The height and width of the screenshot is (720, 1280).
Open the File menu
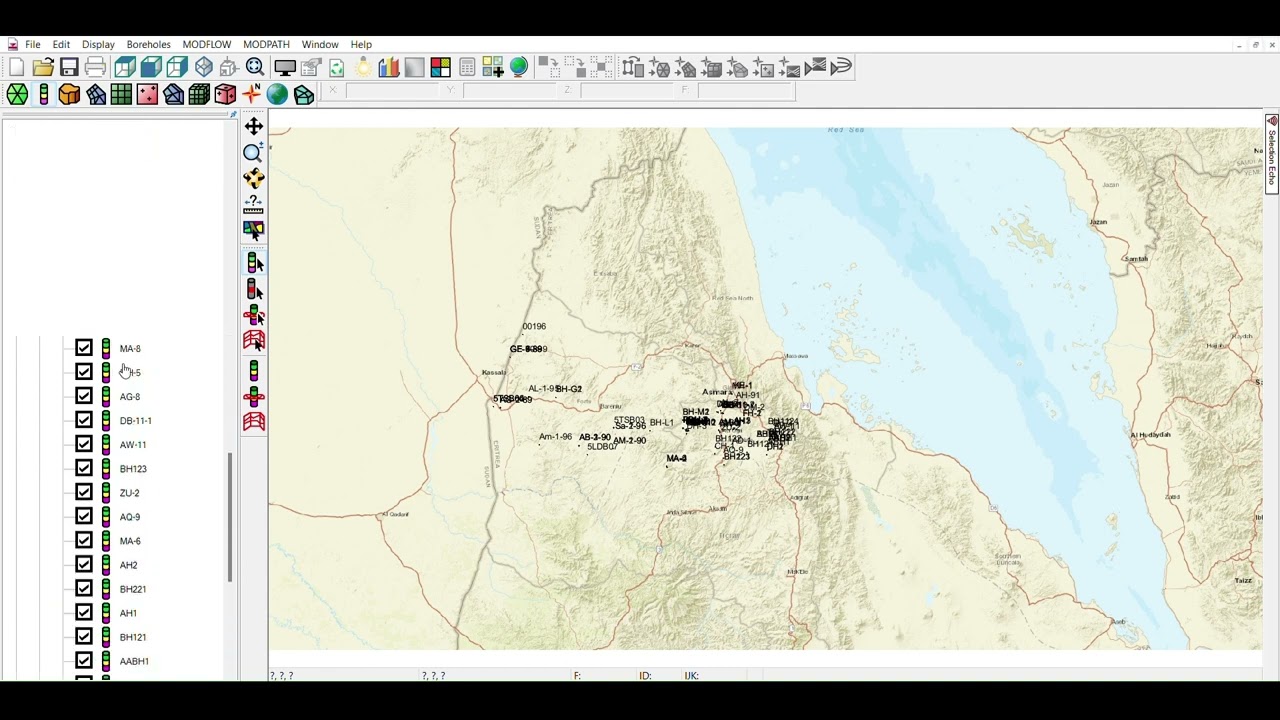click(x=33, y=45)
